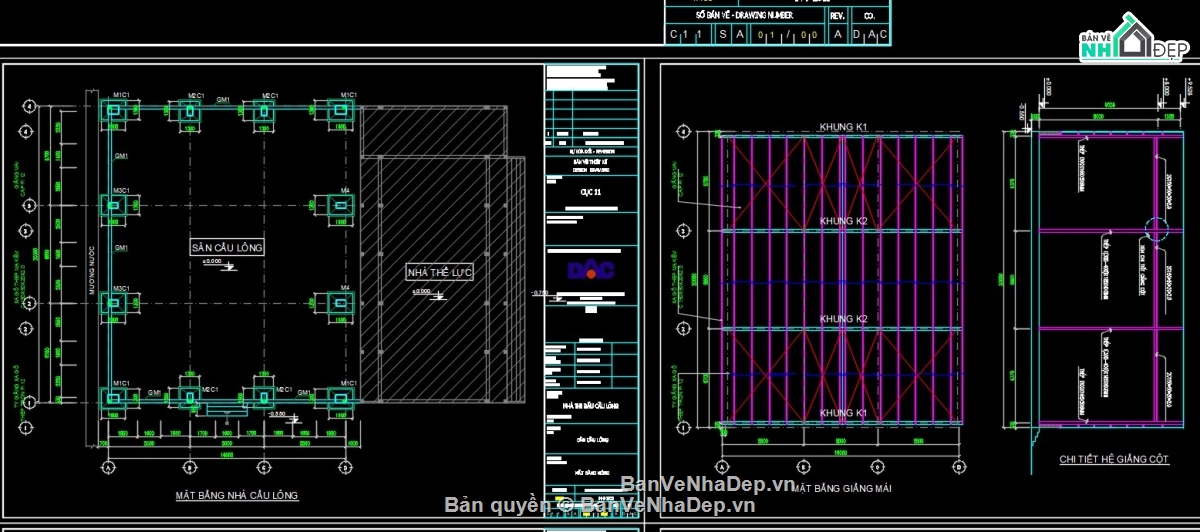Viewport: 1200px width, 532px height.
Task: Select the 'DAC' code cell under CO.
Action: tap(871, 35)
